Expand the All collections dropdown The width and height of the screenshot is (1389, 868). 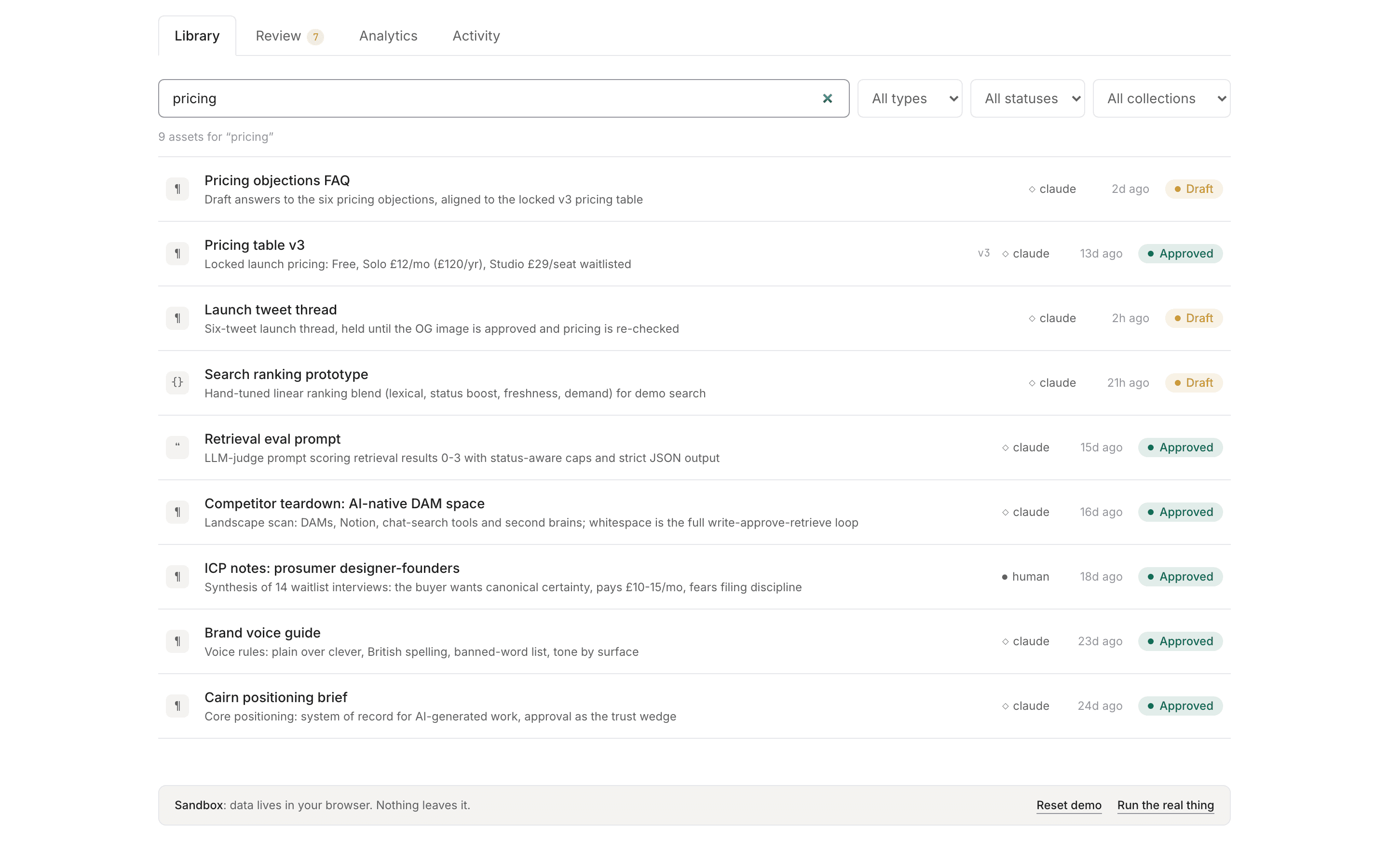pos(1161,99)
